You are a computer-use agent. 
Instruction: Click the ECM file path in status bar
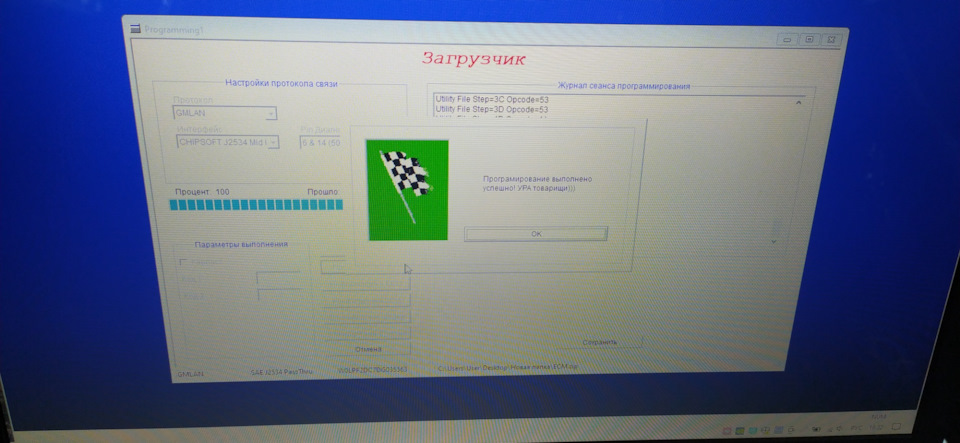click(508, 368)
